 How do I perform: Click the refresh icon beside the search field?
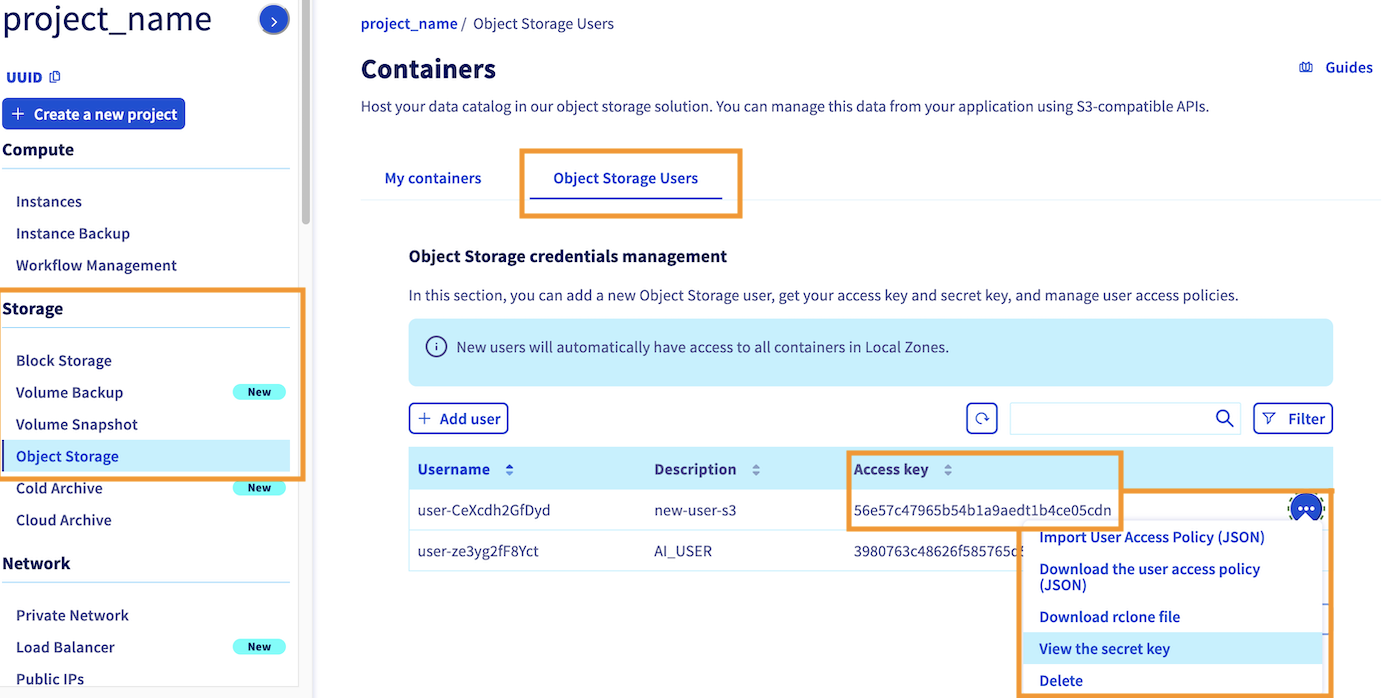click(x=982, y=419)
